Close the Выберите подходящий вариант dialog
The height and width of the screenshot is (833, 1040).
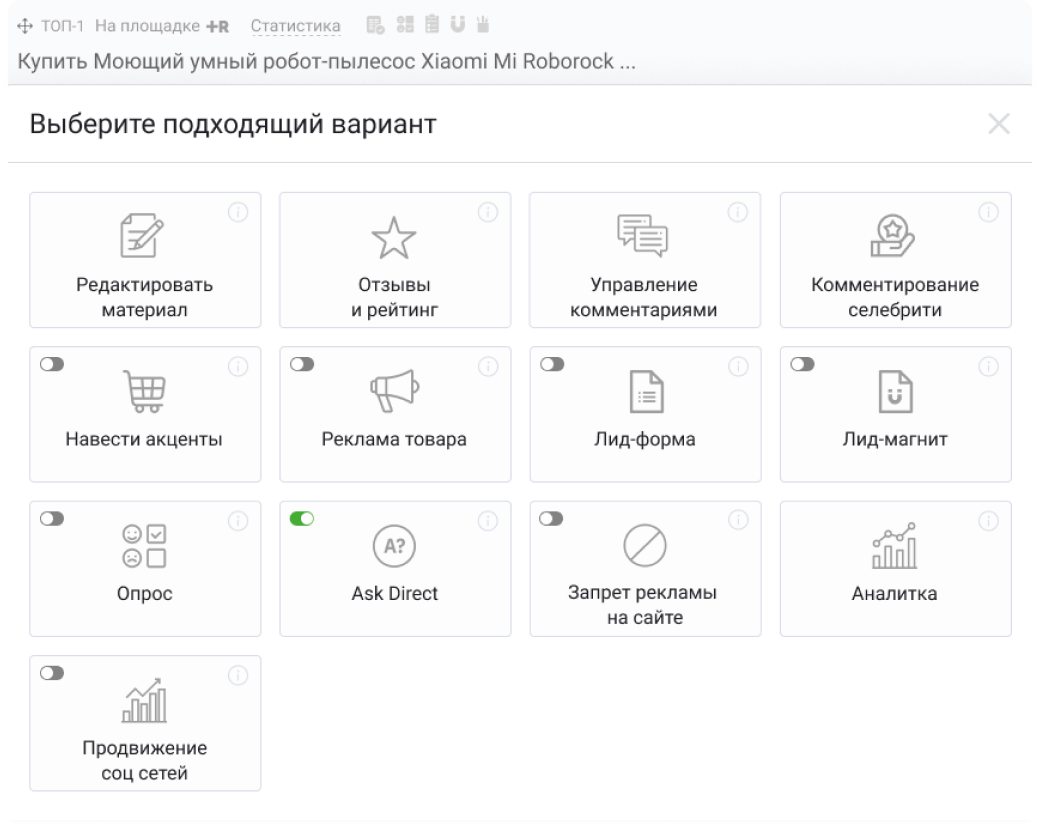998,124
